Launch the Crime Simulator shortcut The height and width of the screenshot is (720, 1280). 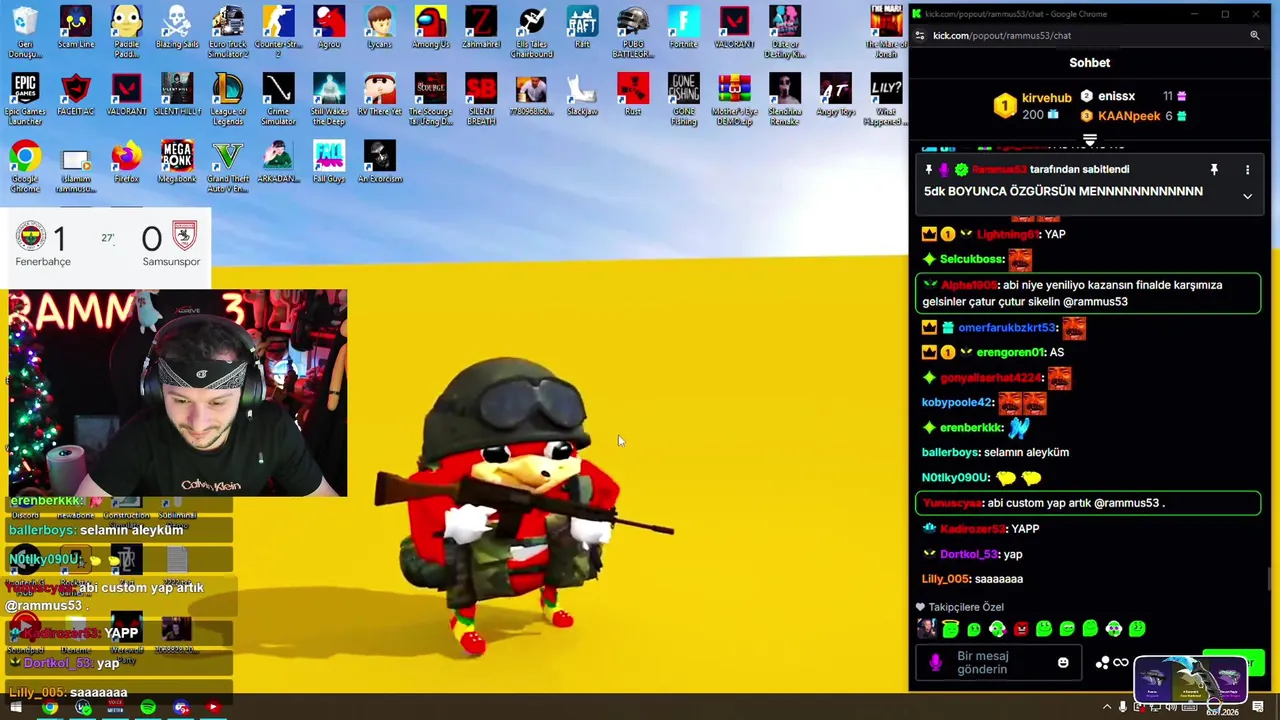point(278,99)
